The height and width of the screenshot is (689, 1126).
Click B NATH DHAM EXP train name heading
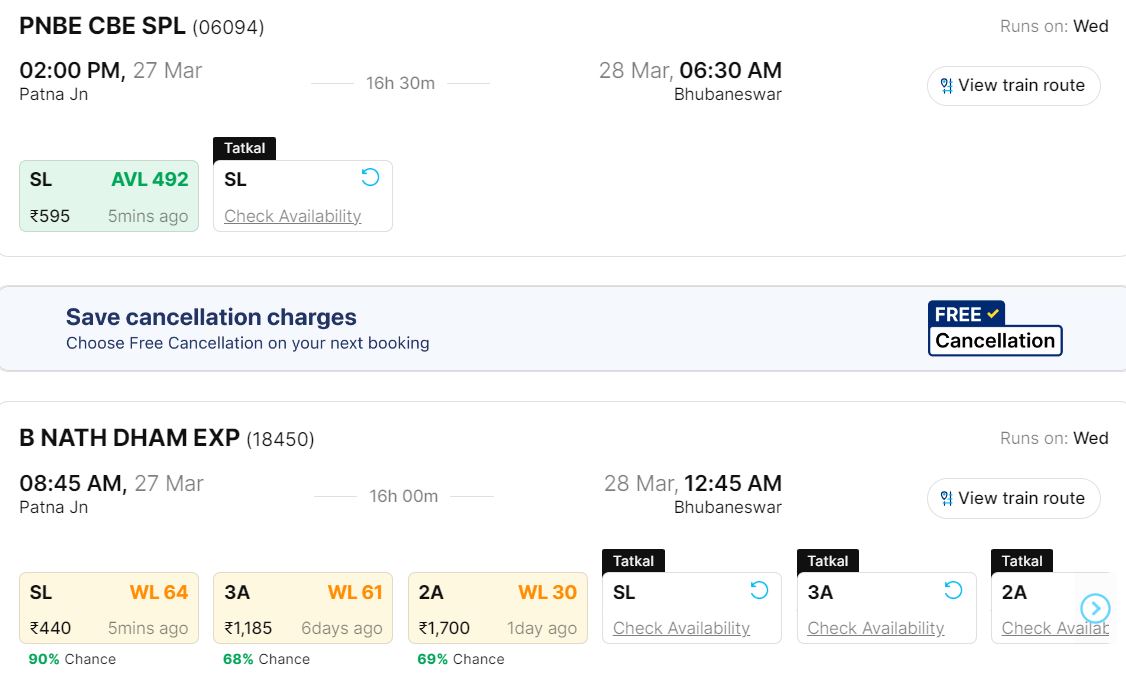pos(129,438)
